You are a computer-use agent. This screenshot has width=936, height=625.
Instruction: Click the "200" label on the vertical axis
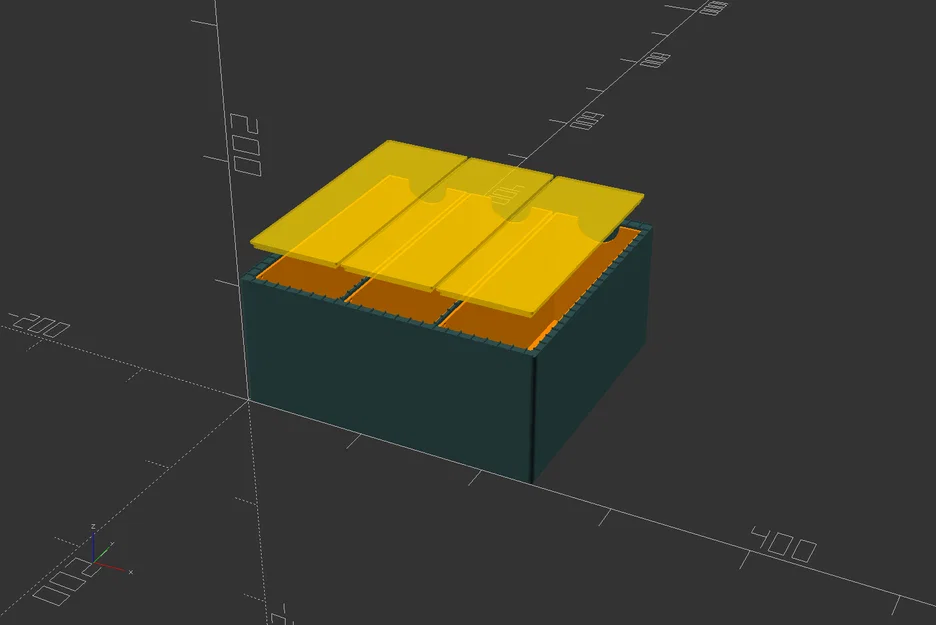(245, 144)
